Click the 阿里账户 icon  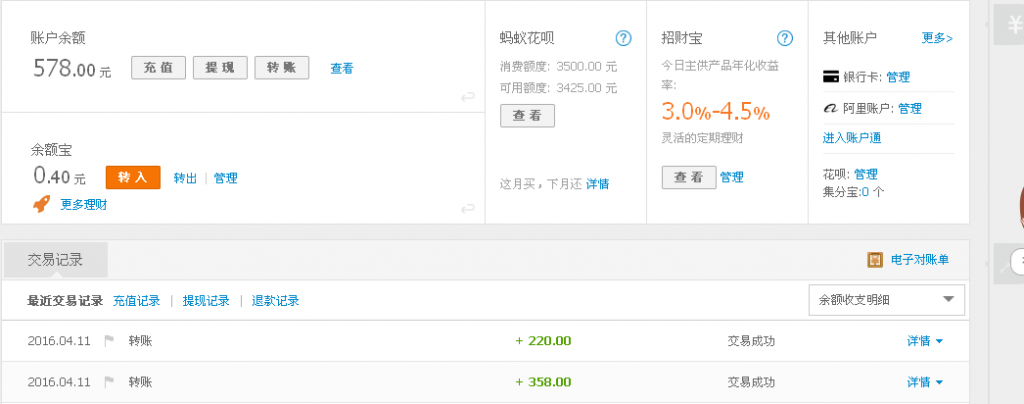tap(829, 108)
